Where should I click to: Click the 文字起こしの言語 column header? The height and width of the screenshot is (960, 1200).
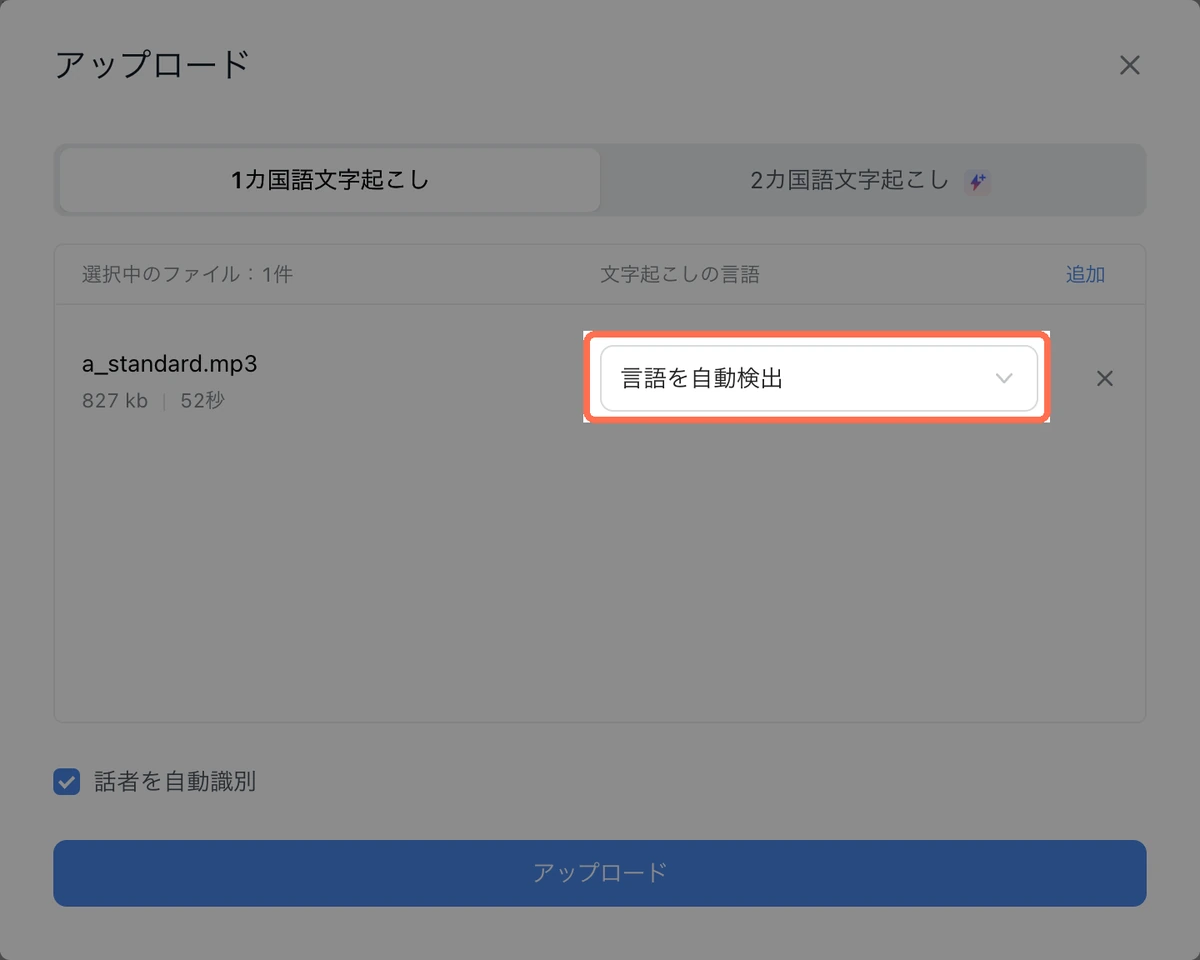[680, 275]
